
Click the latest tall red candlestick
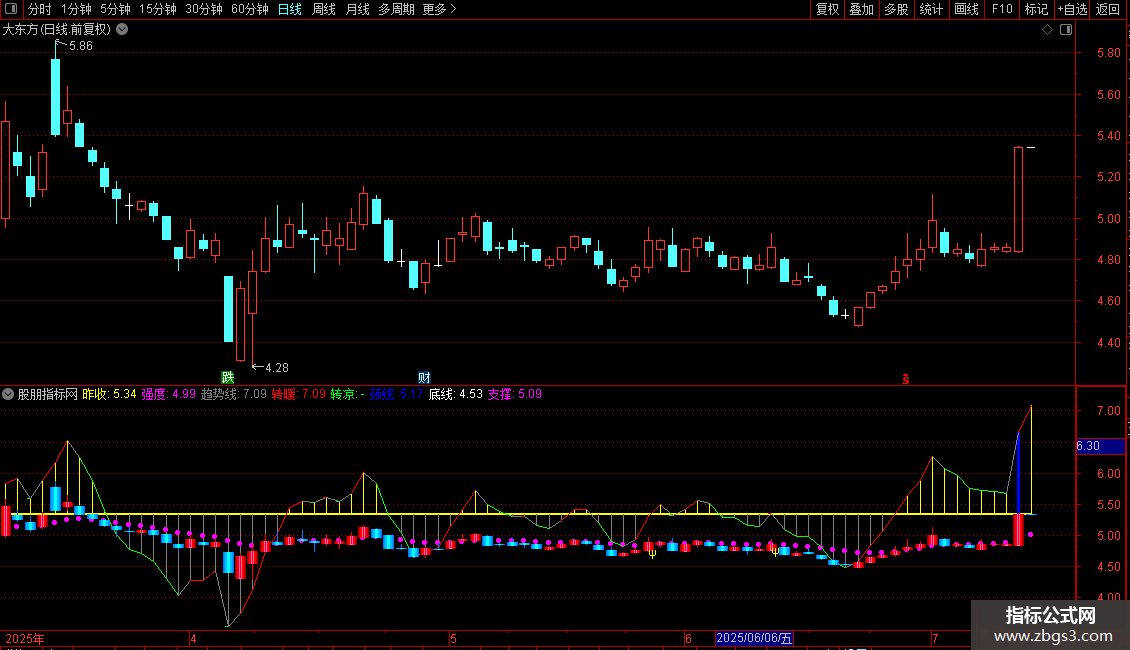click(1018, 200)
